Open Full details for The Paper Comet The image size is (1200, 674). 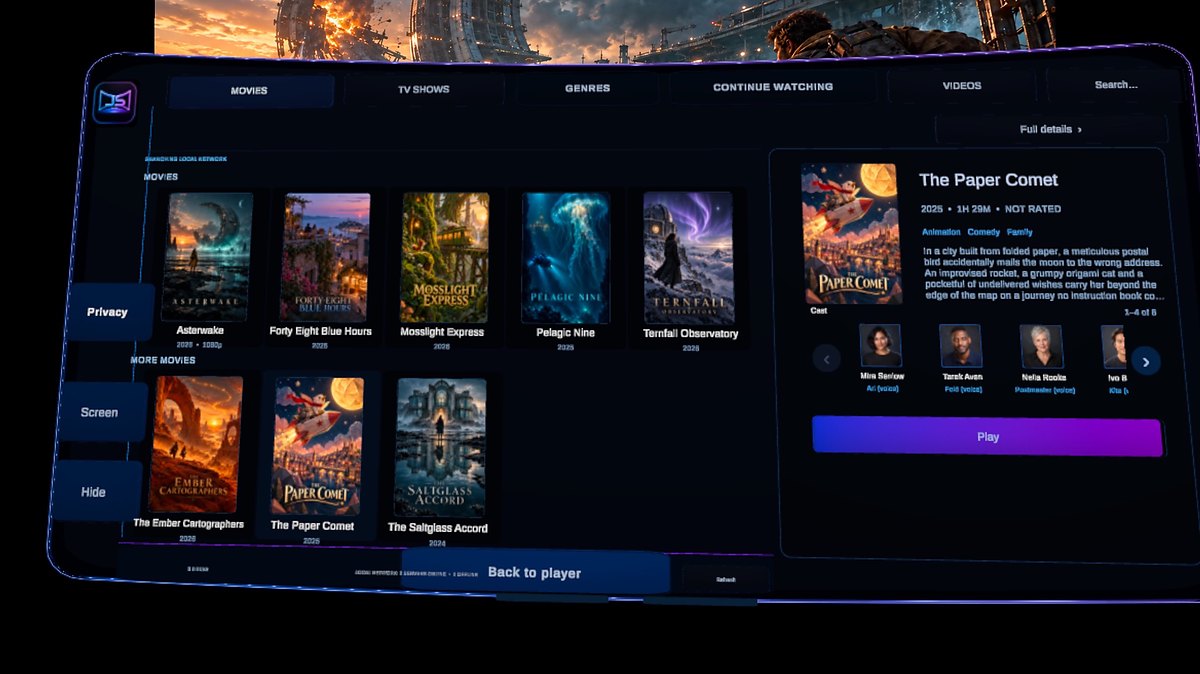(1051, 129)
